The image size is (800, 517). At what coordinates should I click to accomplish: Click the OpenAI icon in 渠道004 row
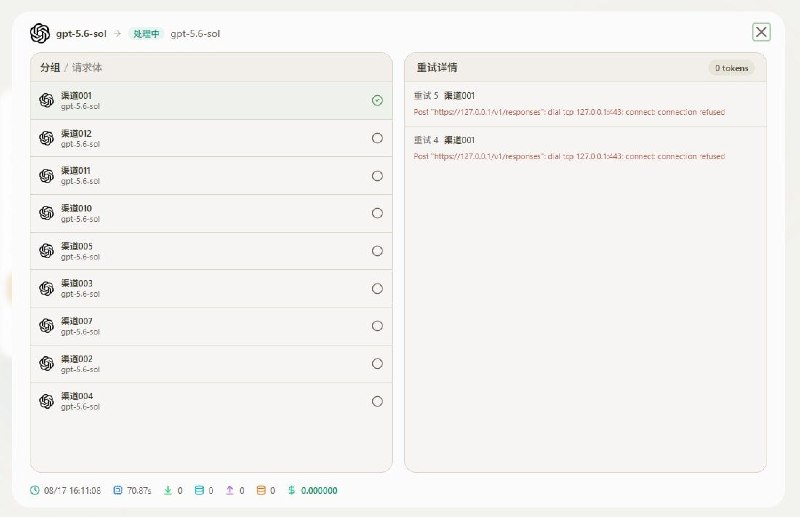(x=46, y=401)
